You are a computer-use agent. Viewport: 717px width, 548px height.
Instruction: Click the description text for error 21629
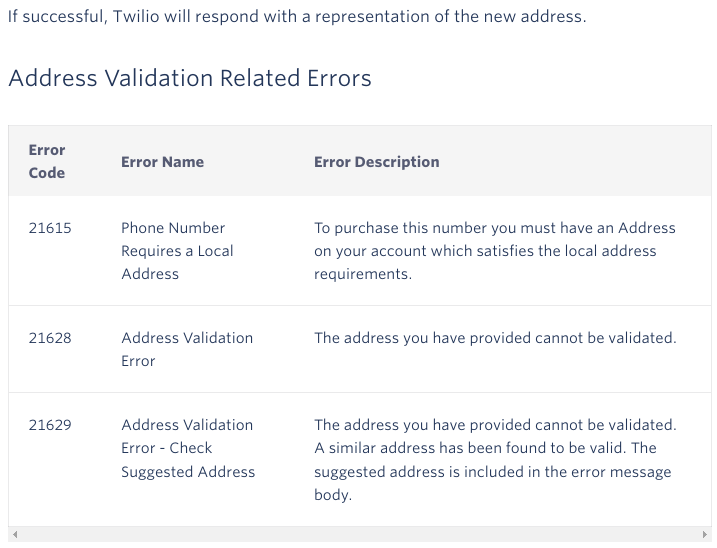[x=494, y=459]
